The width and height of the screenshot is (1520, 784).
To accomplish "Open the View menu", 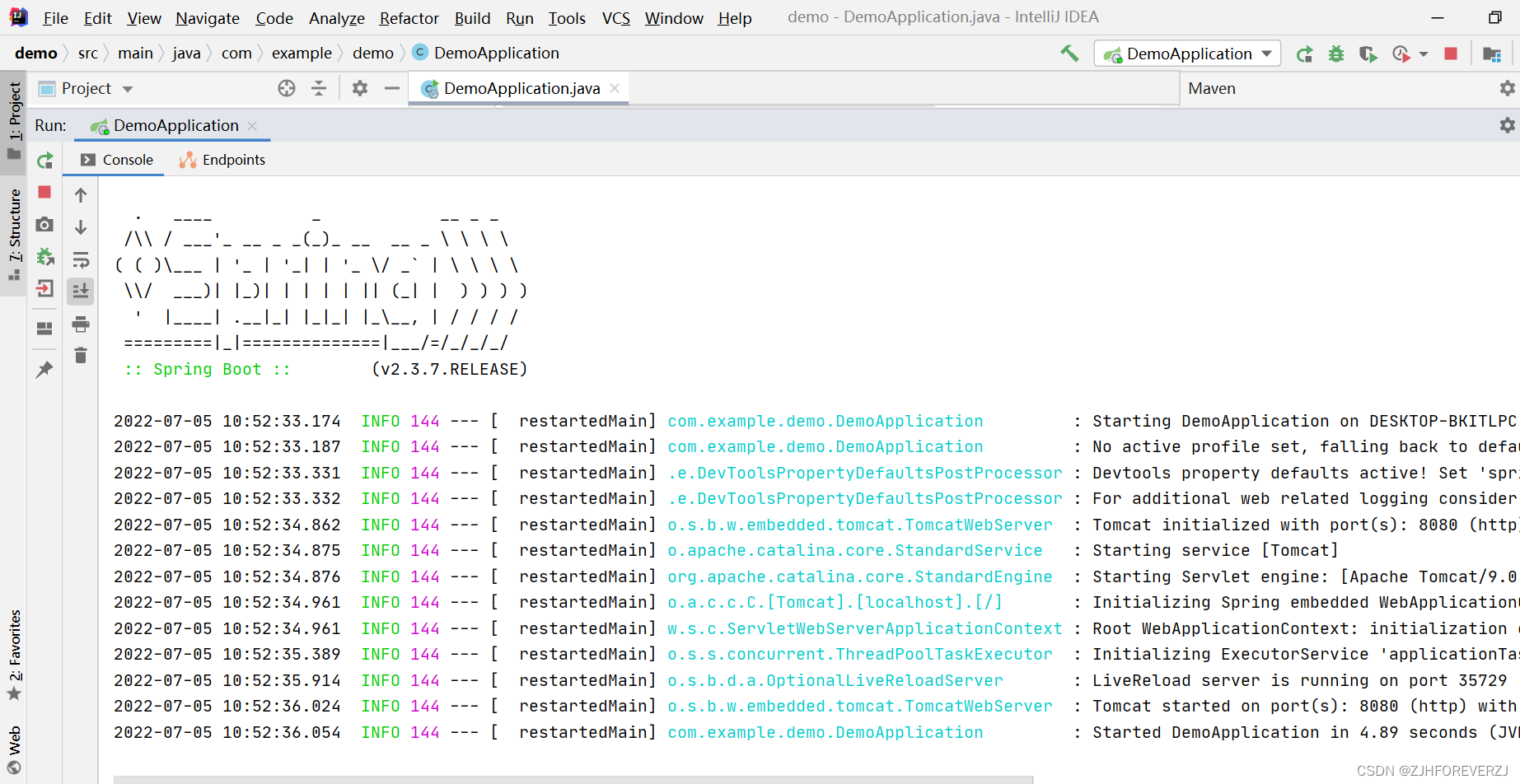I will tap(144, 18).
